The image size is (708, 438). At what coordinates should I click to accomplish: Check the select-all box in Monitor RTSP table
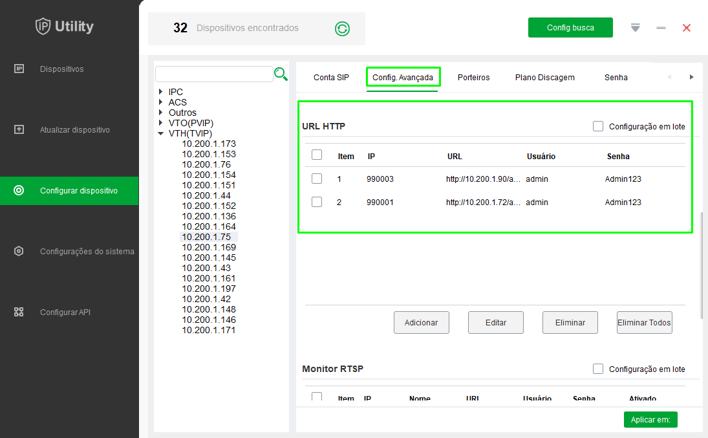[317, 396]
